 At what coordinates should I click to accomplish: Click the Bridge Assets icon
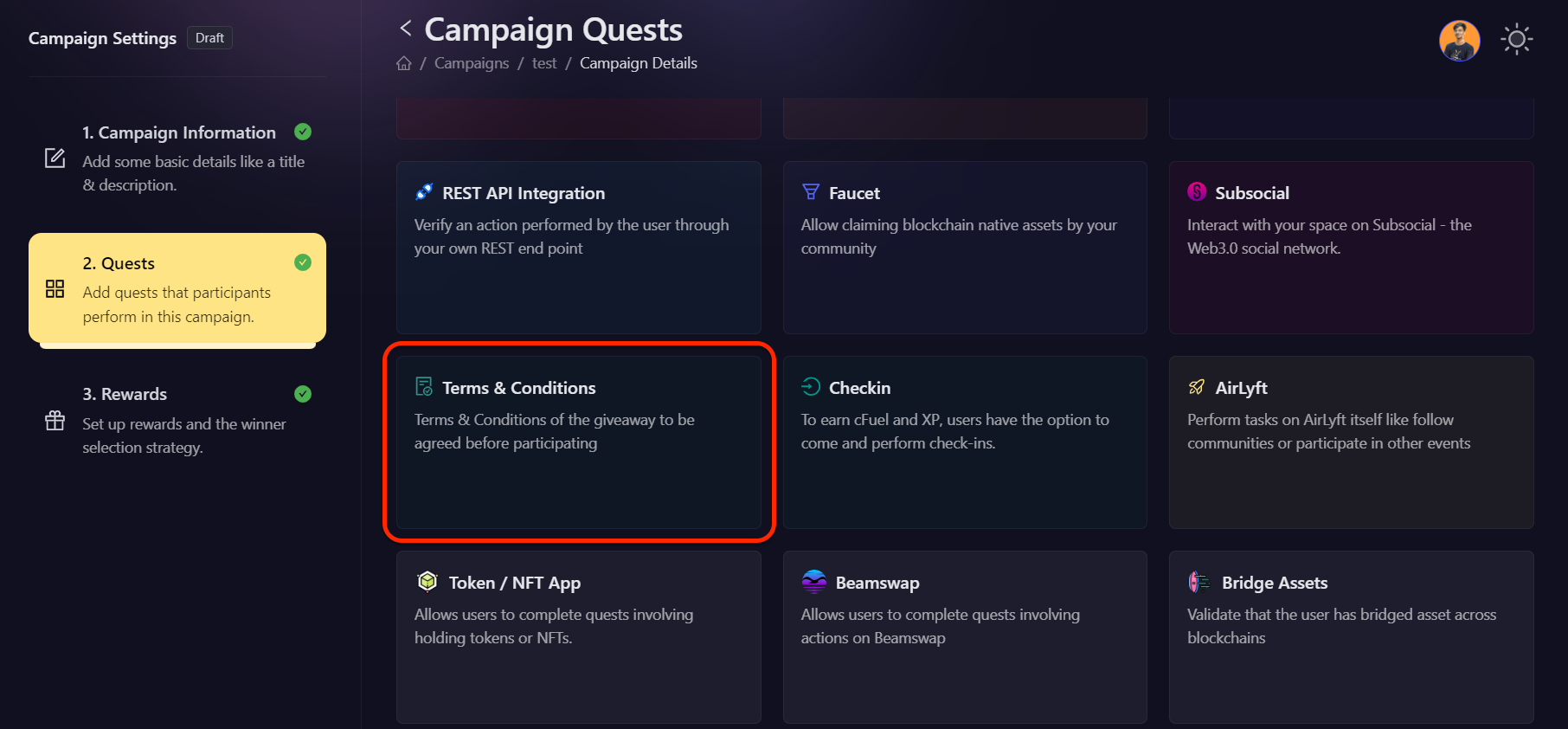[1198, 582]
